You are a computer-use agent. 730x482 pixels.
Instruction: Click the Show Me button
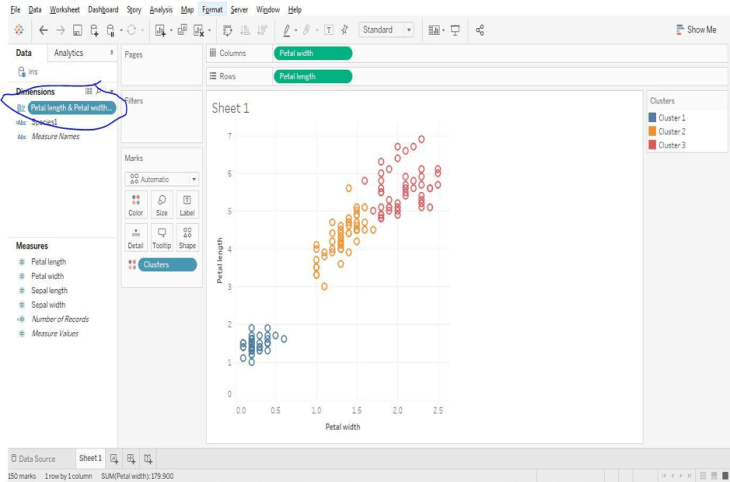pos(696,30)
